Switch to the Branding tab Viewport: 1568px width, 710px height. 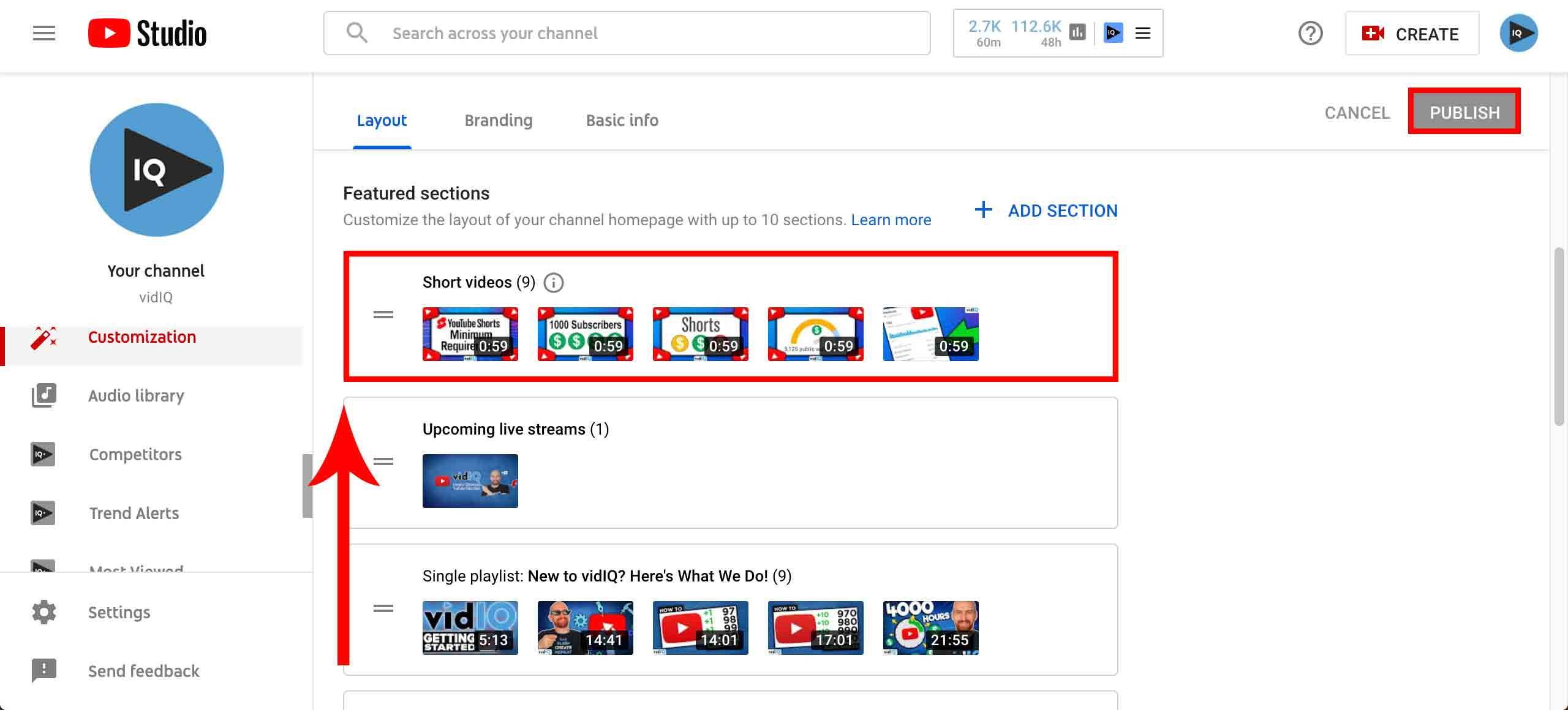498,120
